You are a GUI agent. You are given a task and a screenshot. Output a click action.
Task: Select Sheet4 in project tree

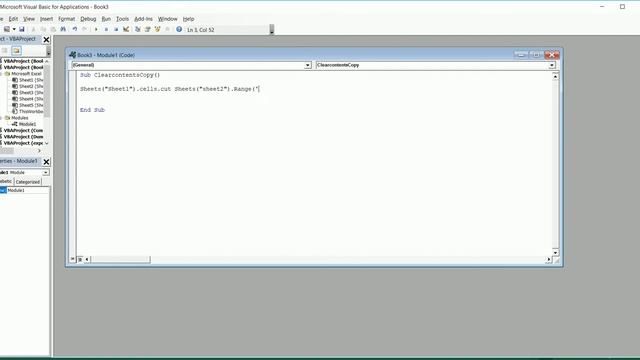[x=28, y=99]
